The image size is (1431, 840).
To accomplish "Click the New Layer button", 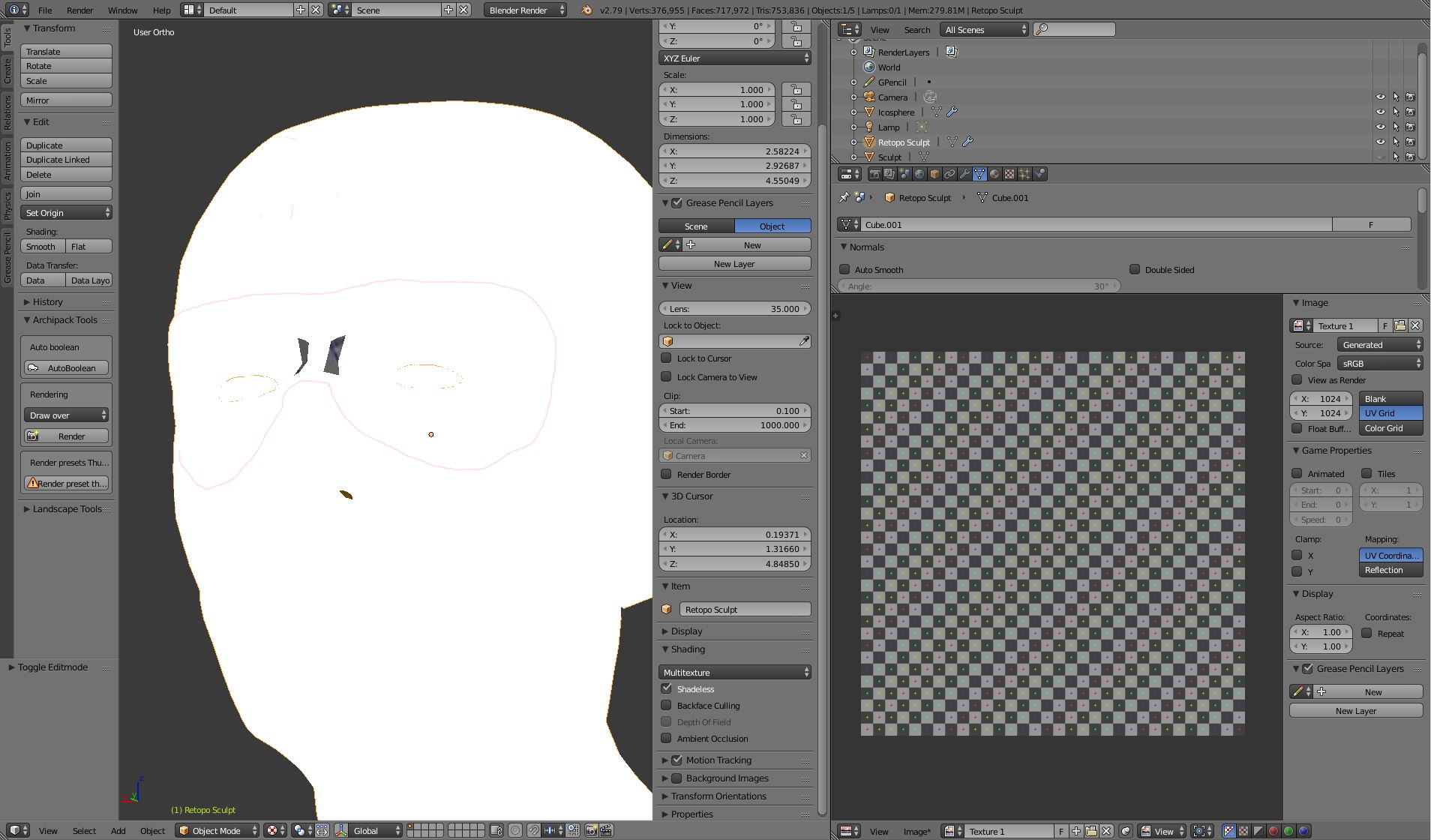I will [733, 263].
